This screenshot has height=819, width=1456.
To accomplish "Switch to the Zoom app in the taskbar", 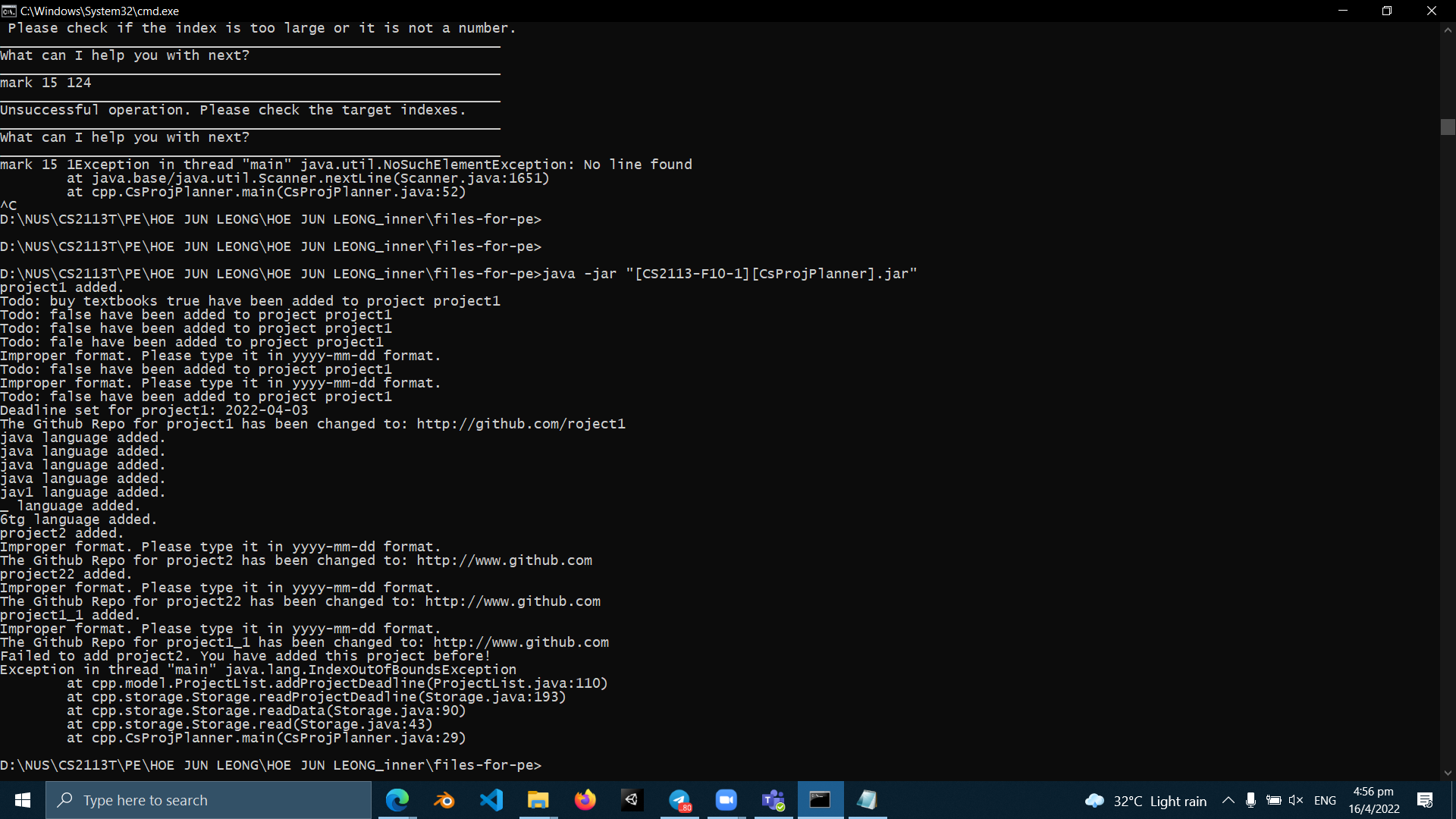I will (726, 800).
